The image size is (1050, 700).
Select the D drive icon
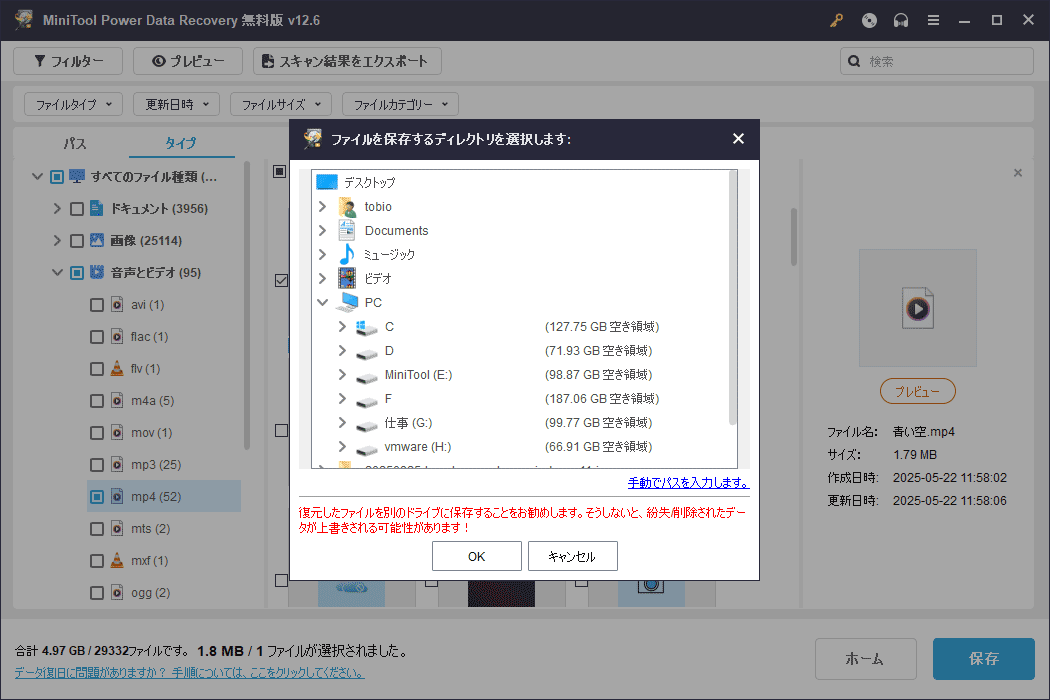[366, 352]
